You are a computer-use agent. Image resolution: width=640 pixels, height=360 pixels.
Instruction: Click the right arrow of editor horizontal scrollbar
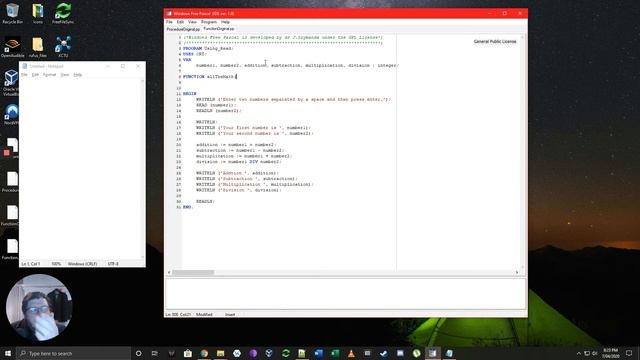click(x=517, y=272)
